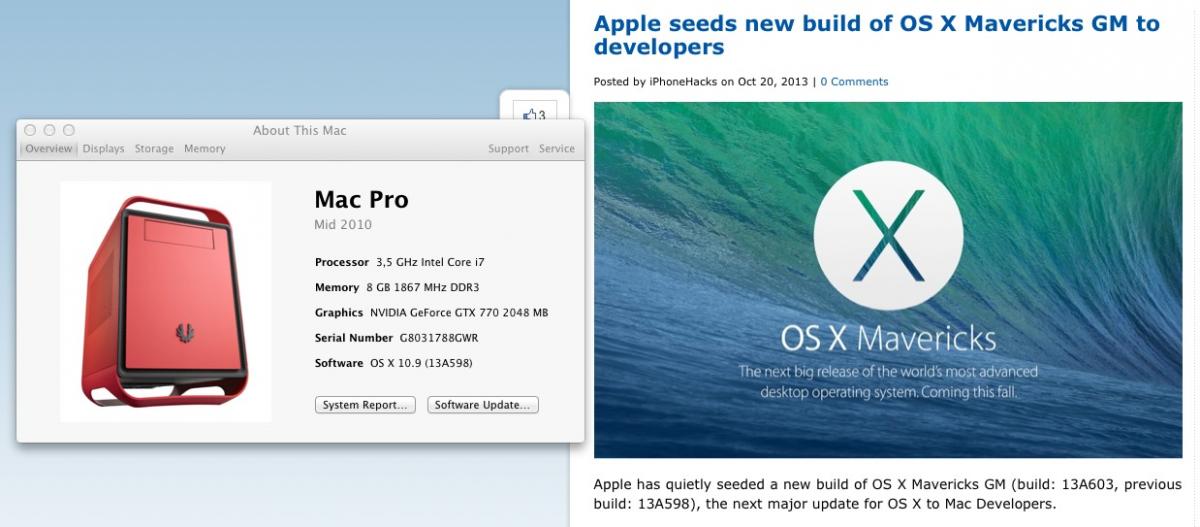The height and width of the screenshot is (527, 1200).
Task: Click the About This Mac window title
Action: pos(300,130)
